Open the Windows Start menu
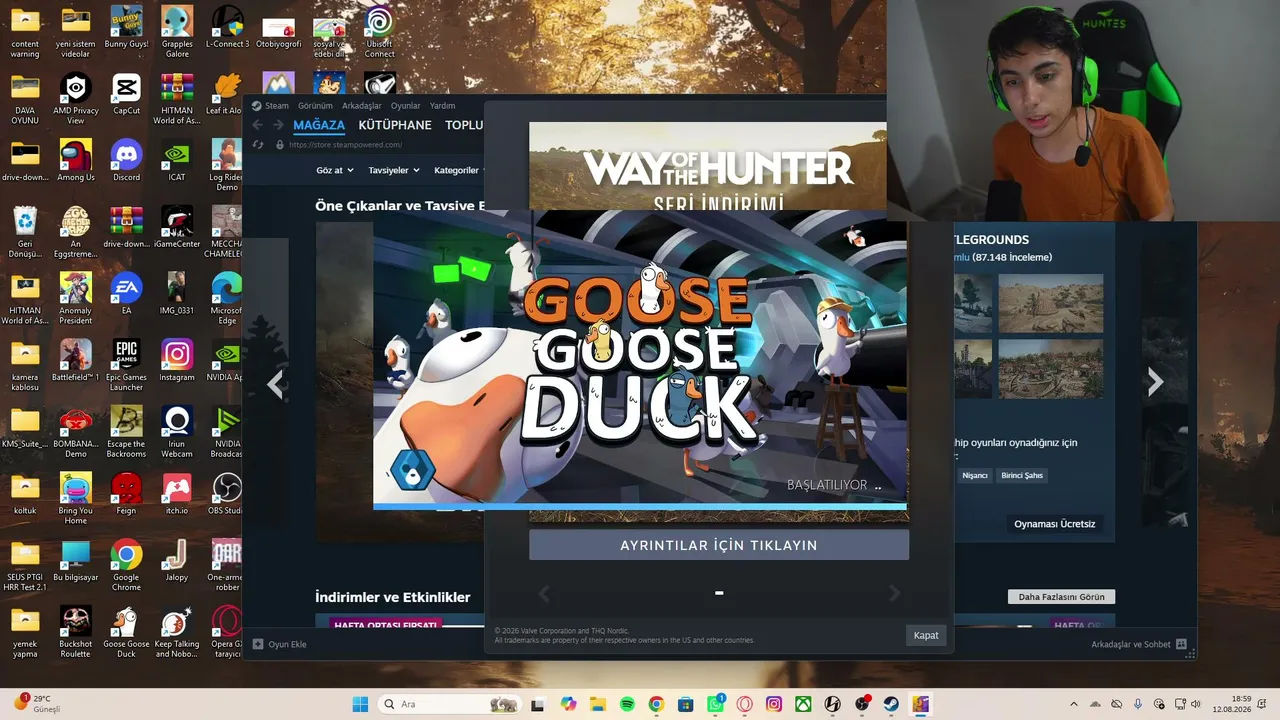 tap(360, 704)
